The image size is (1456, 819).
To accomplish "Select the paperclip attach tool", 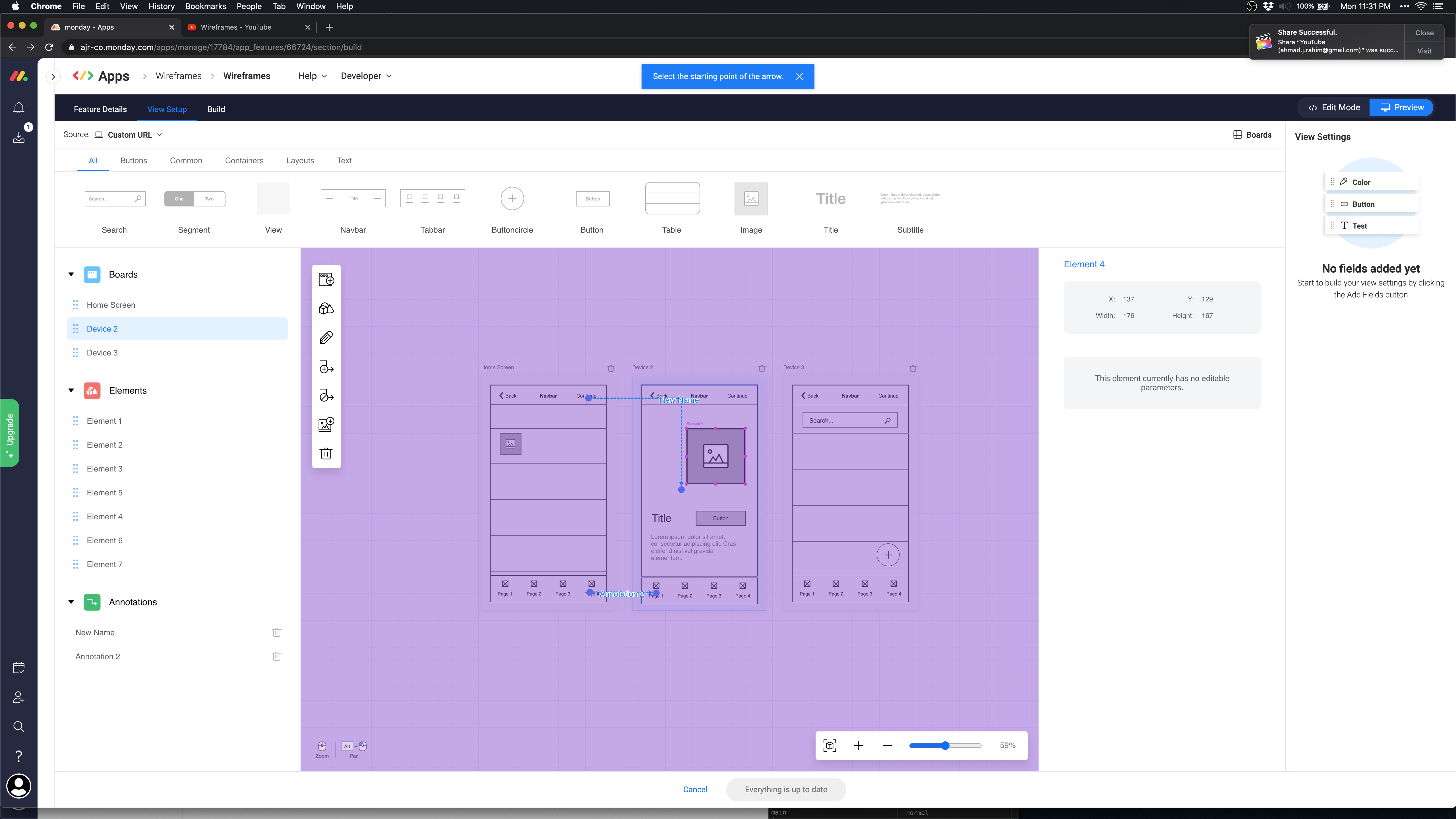I will coord(326,338).
